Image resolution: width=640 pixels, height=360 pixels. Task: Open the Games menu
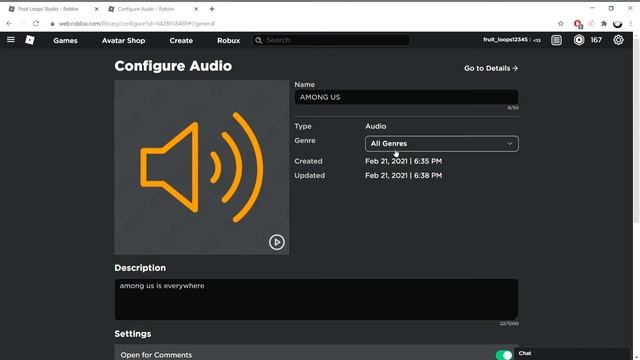click(x=65, y=40)
